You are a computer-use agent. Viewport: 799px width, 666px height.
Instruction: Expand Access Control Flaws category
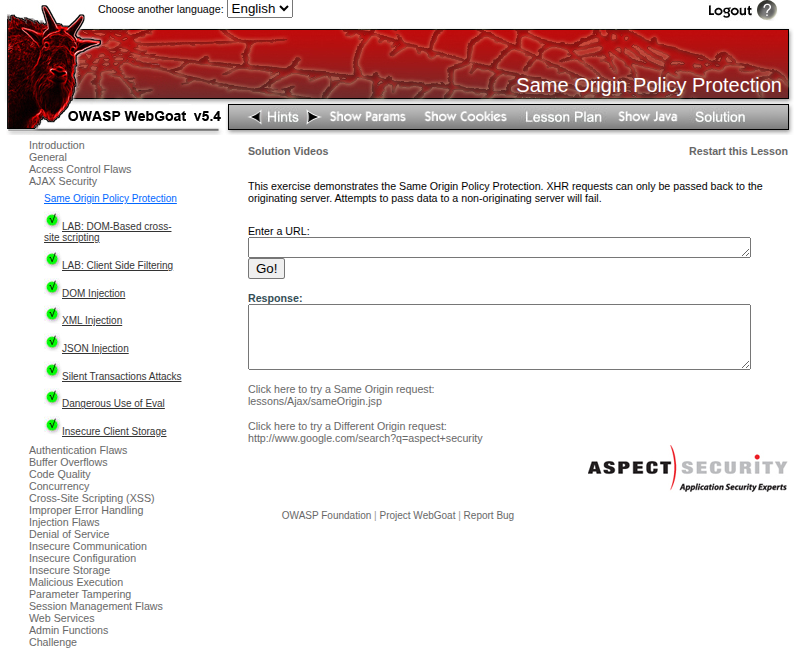80,169
